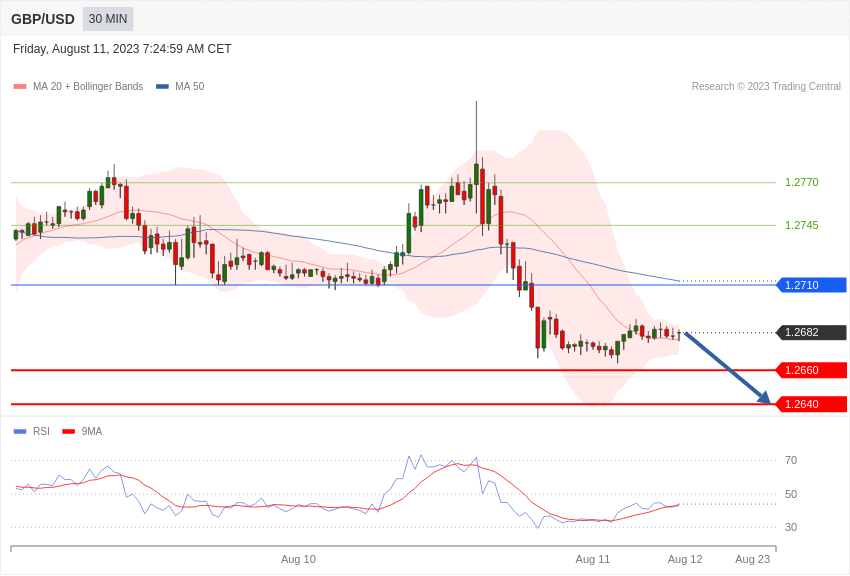Click the MA 20 + Bollinger Bands label

tap(88, 87)
